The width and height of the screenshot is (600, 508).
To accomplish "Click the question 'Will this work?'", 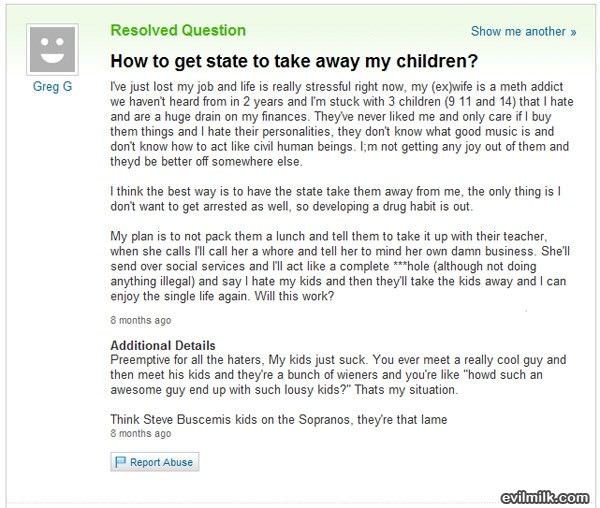I will (x=294, y=296).
